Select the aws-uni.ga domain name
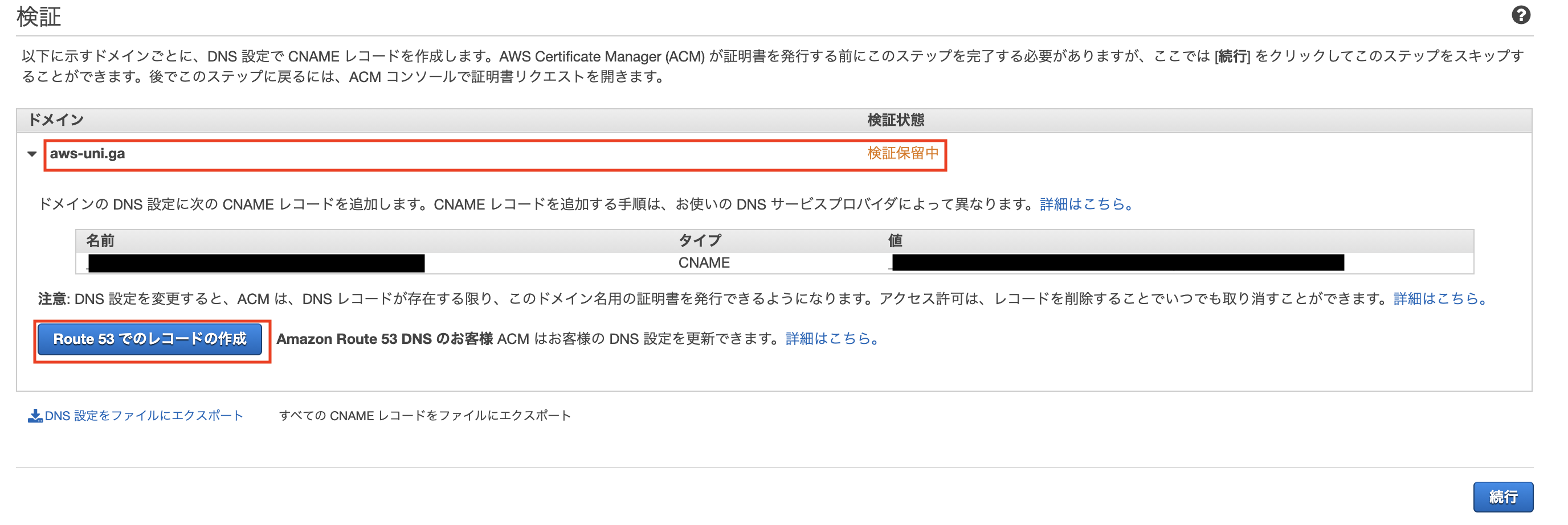The height and width of the screenshot is (525, 1568). (x=87, y=154)
